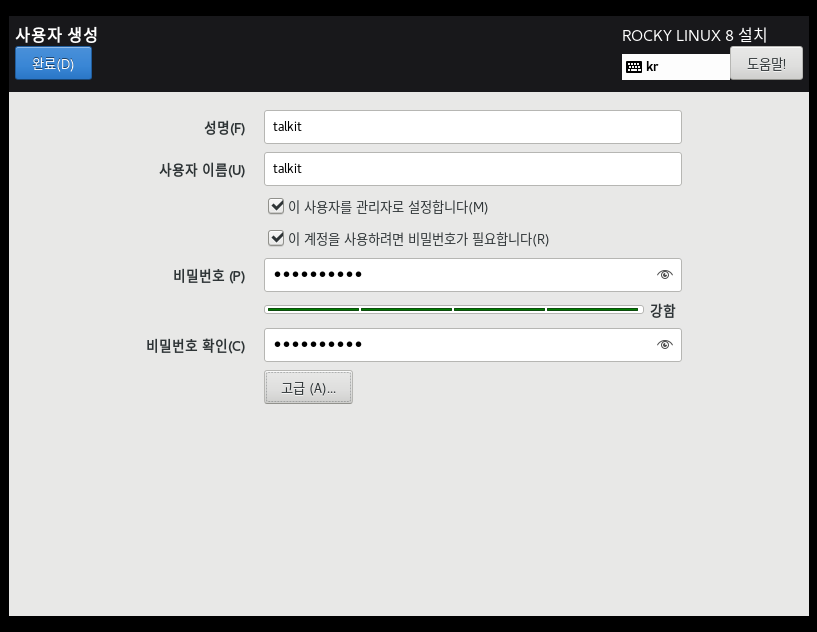Reveal the password via the 비밀번호 (P) eye icon

(x=664, y=275)
